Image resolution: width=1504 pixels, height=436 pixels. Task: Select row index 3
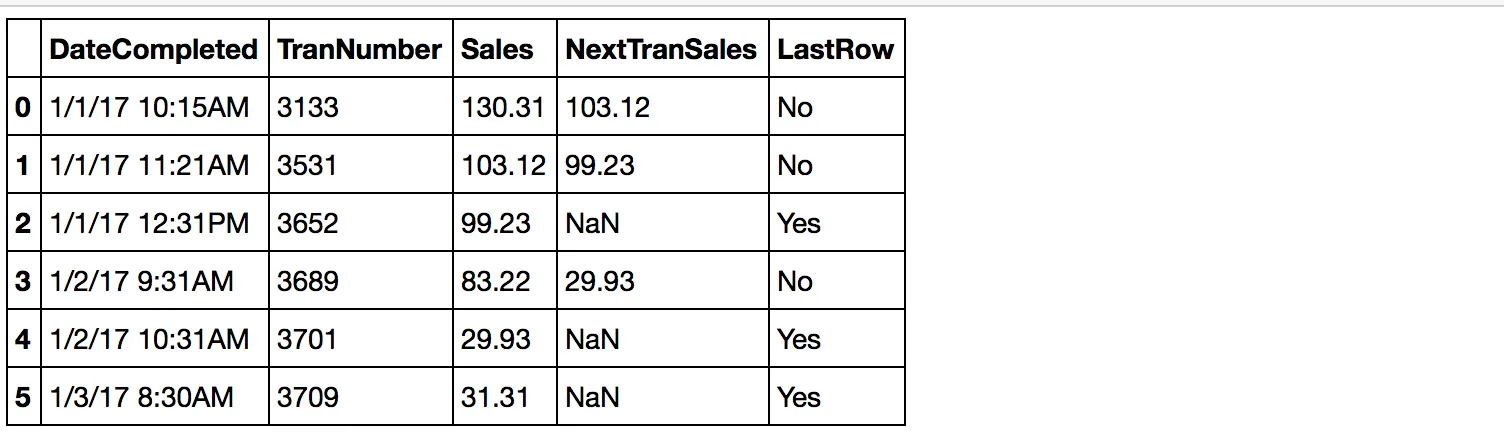tap(24, 281)
